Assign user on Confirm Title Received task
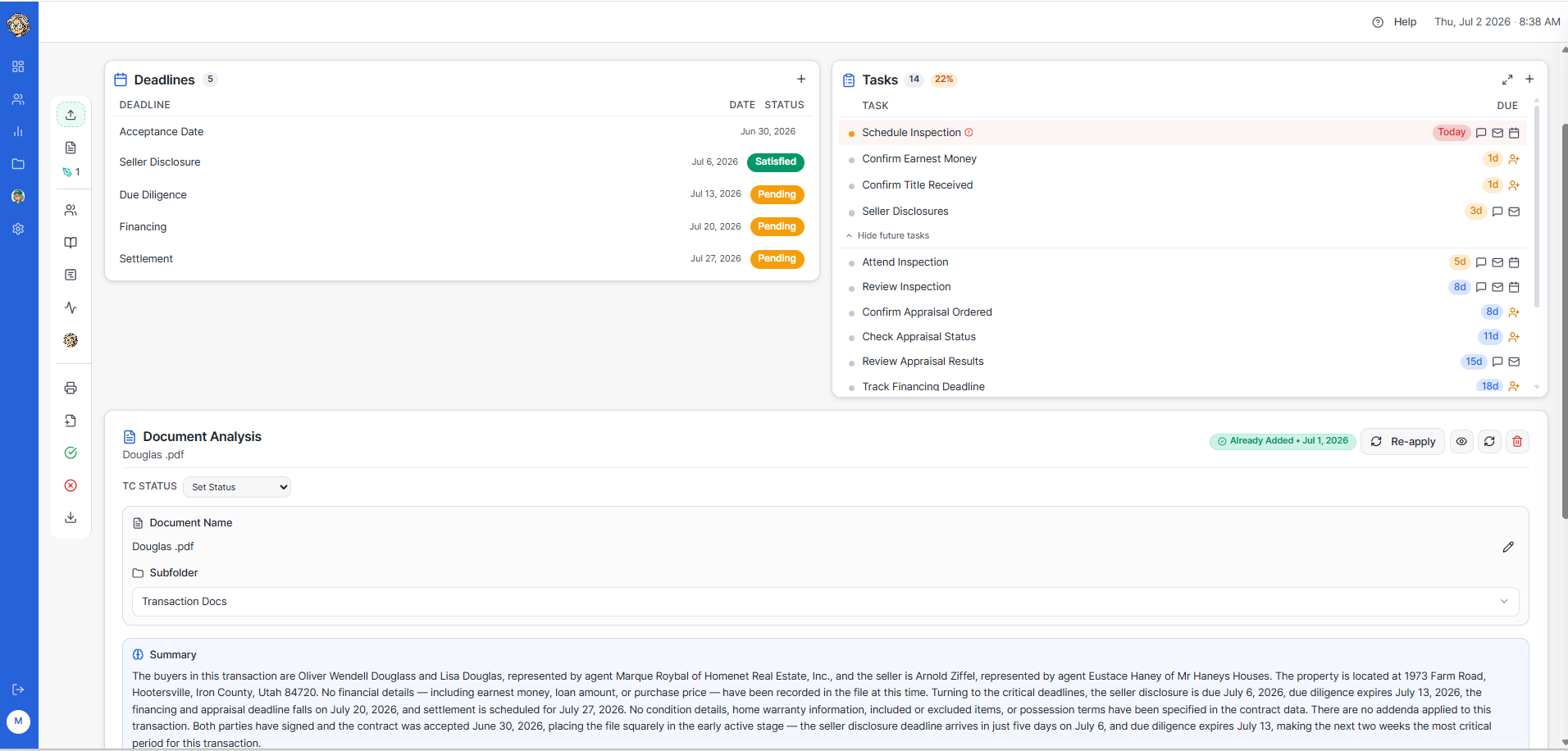1568x751 pixels. 1514,185
